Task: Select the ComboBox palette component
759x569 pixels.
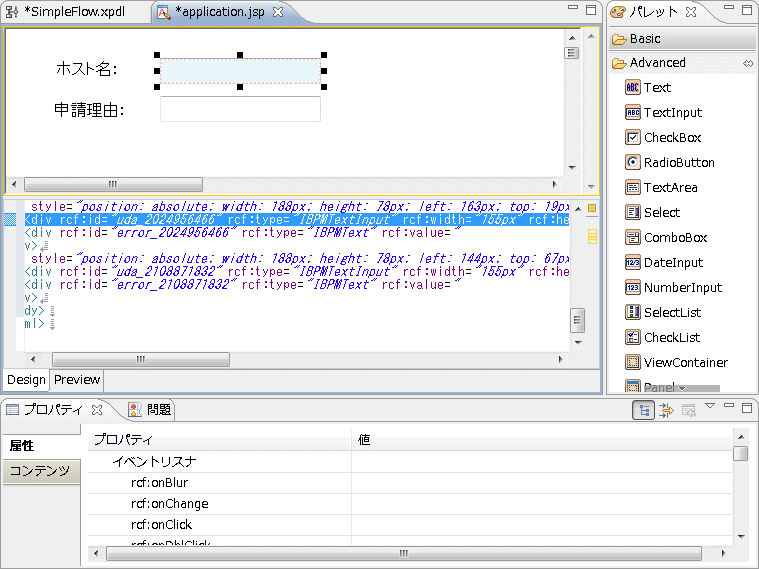Action: click(666, 238)
